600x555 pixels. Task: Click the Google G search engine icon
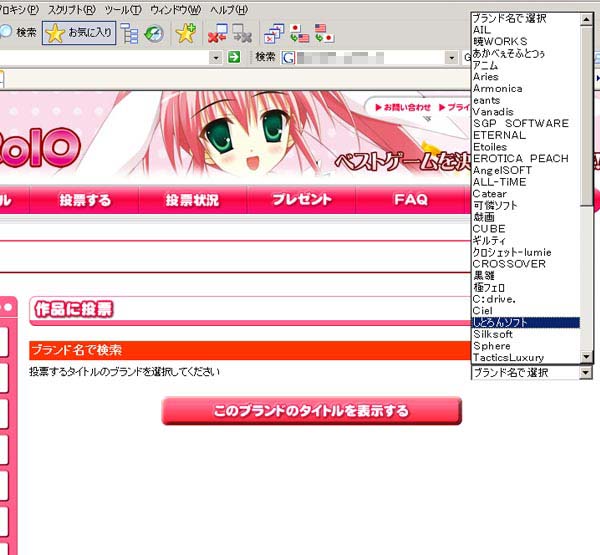point(288,58)
